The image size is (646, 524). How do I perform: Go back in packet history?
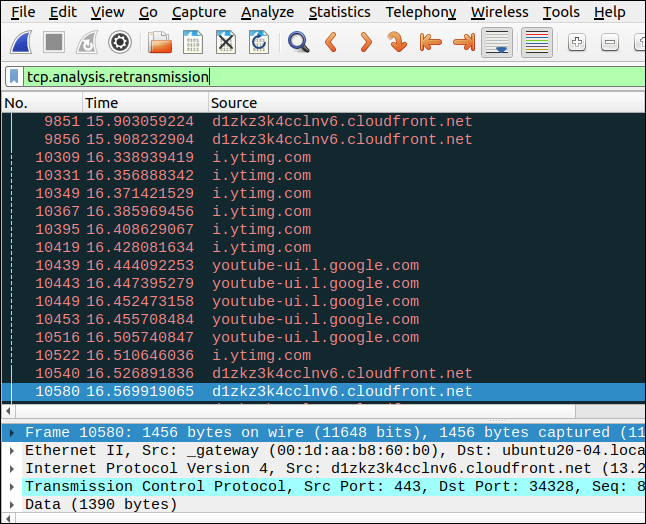tap(331, 43)
